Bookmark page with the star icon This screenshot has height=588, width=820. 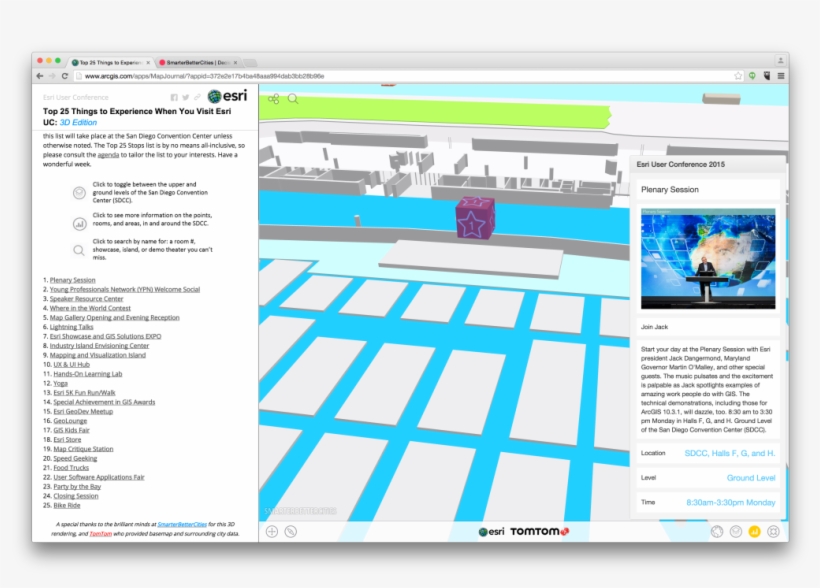coord(738,76)
